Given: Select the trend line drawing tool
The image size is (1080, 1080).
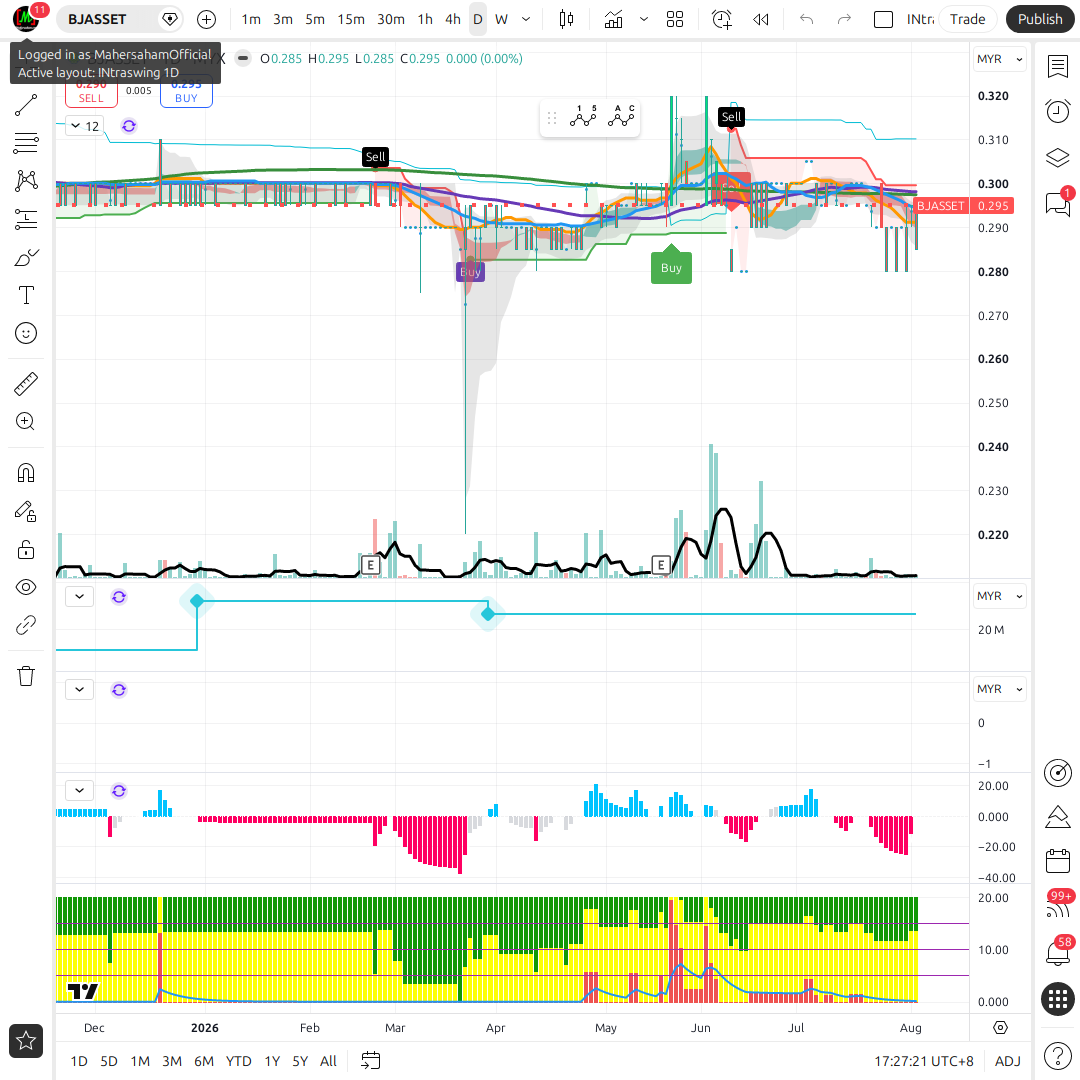Looking at the screenshot, I should pos(26,105).
